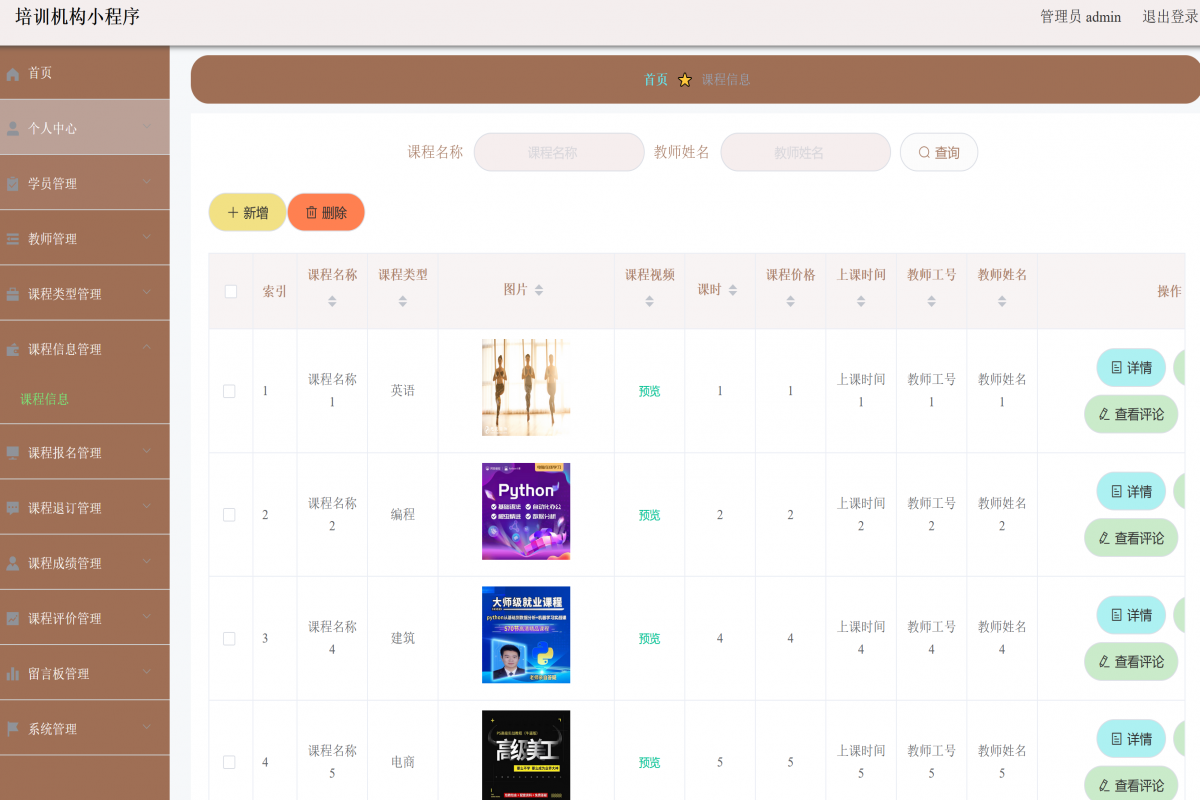Click the 退出登录 logout link
The width and height of the screenshot is (1200, 800).
pos(1170,17)
